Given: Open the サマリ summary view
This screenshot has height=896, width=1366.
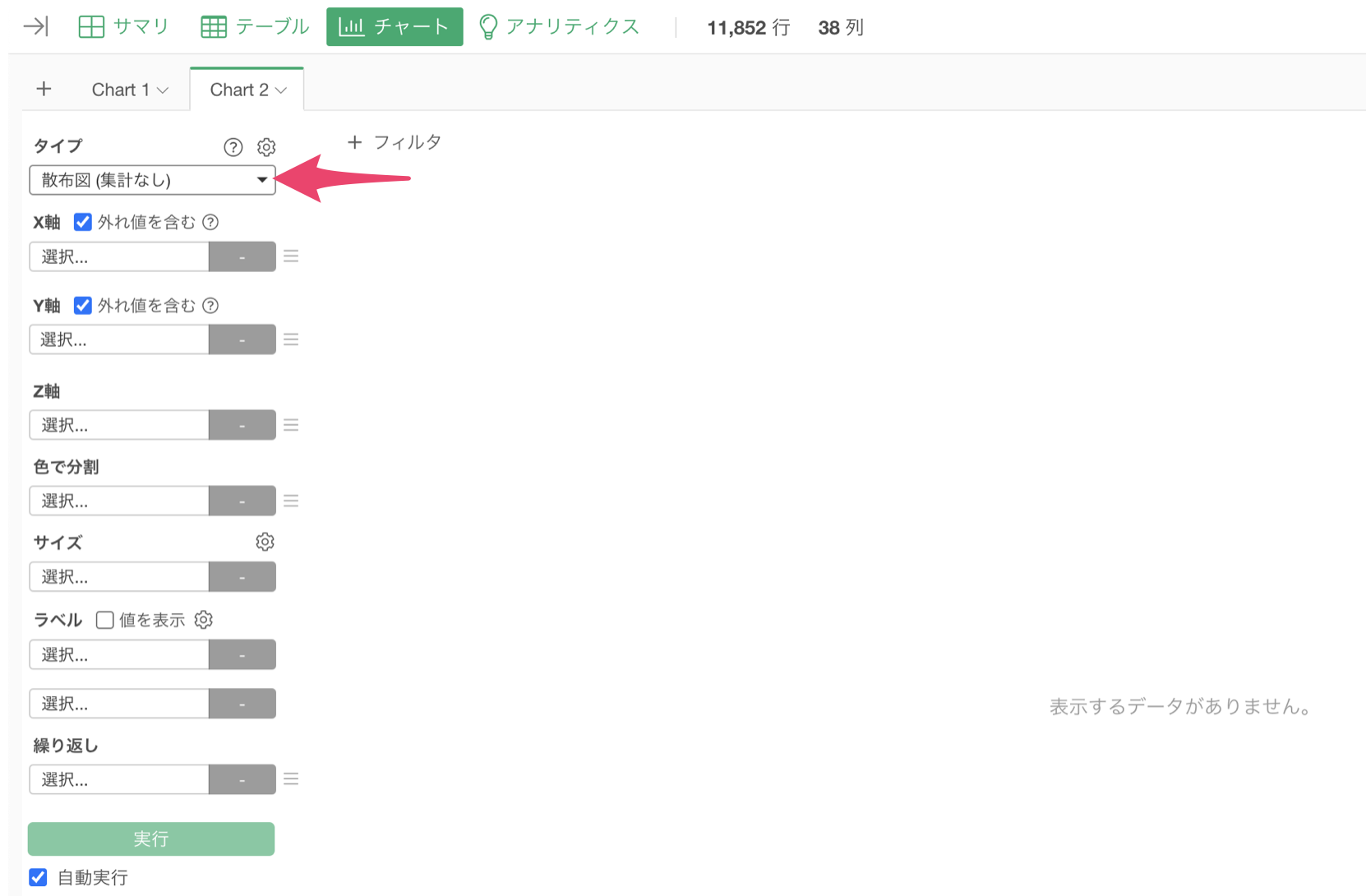Looking at the screenshot, I should [x=123, y=27].
